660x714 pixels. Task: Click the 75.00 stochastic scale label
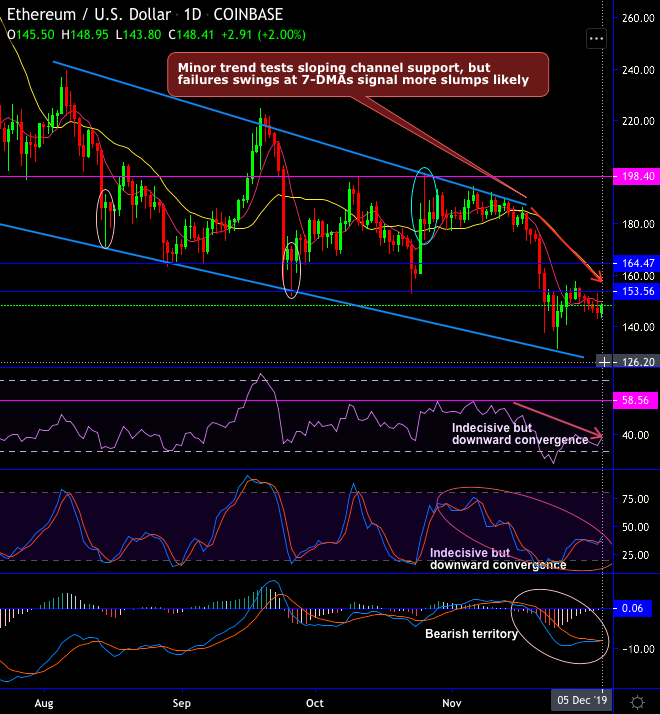pyautogui.click(x=635, y=499)
